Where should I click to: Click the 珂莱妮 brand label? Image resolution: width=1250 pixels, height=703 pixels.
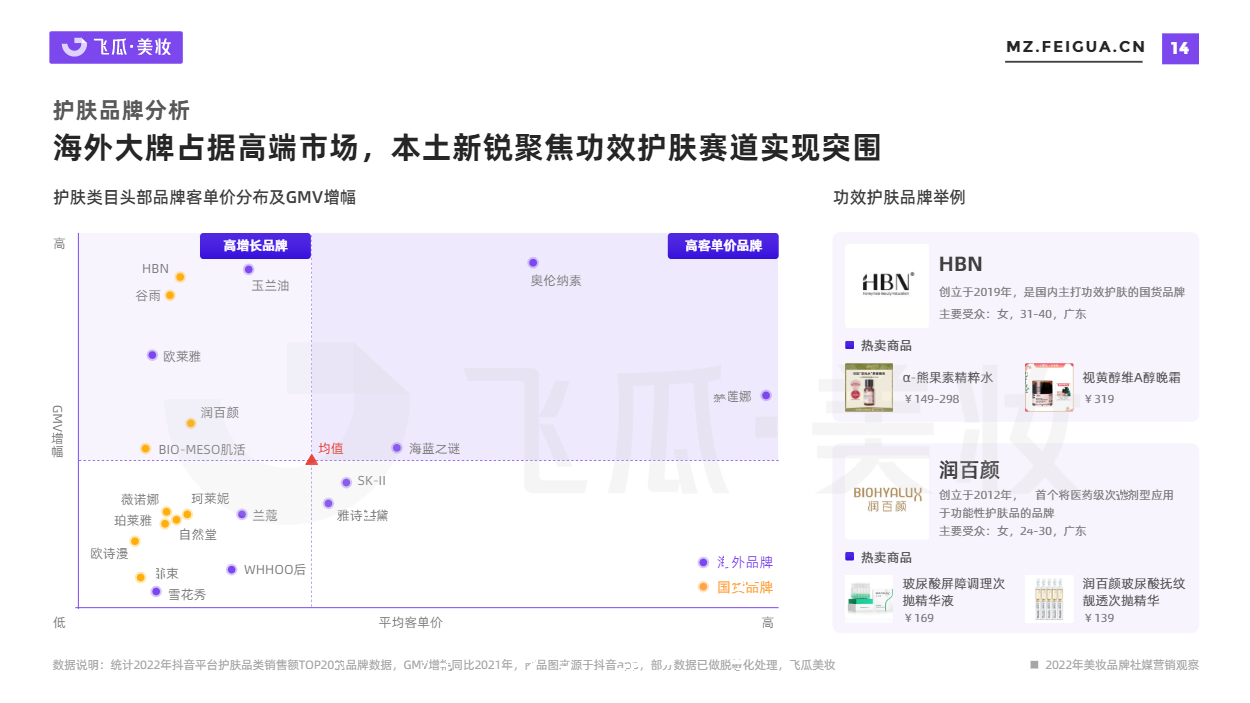pos(210,498)
